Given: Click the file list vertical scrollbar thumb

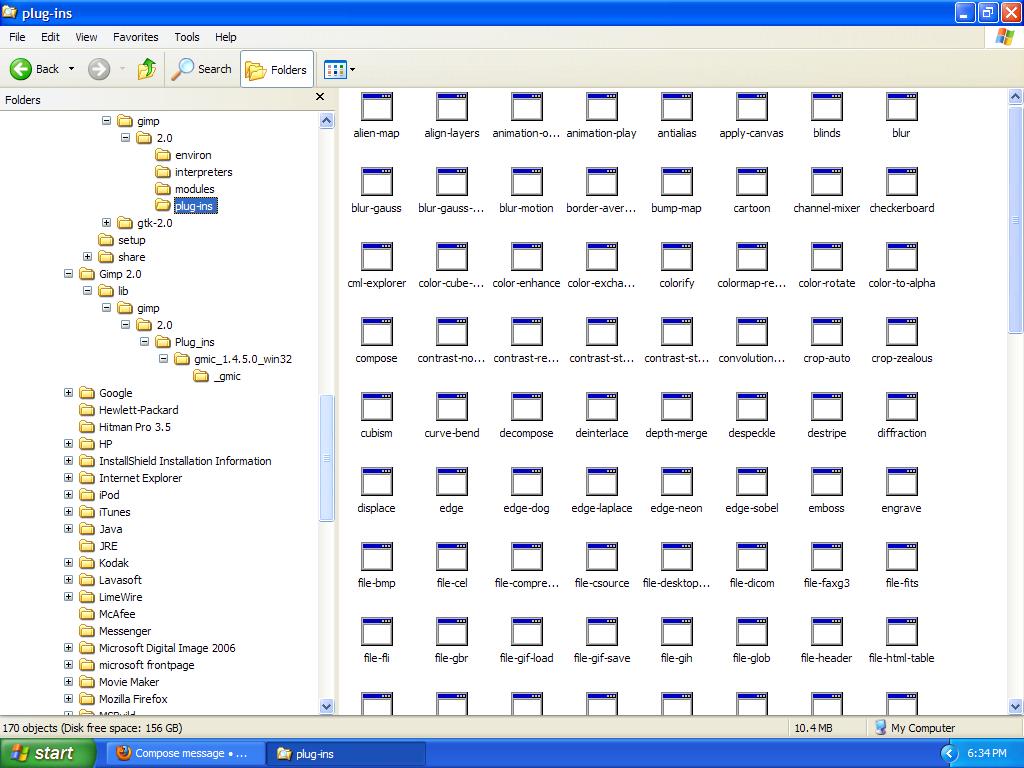Looking at the screenshot, I should pos(1016,220).
